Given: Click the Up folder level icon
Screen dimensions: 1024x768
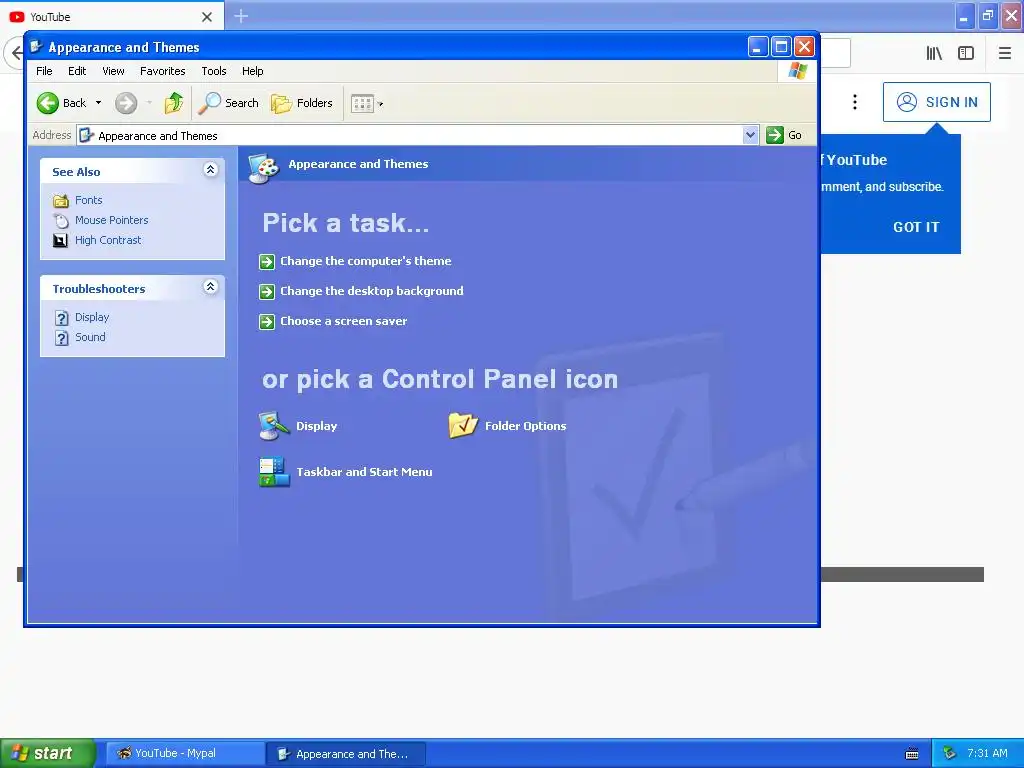Looking at the screenshot, I should pyautogui.click(x=173, y=103).
